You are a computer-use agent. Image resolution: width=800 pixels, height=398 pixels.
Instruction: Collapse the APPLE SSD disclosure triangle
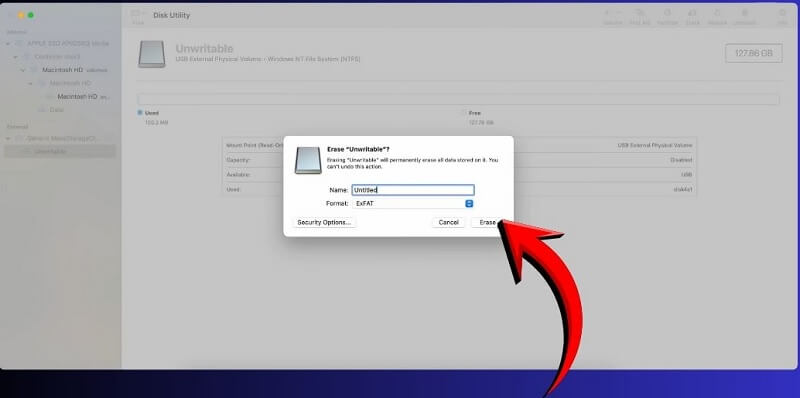pos(8,43)
